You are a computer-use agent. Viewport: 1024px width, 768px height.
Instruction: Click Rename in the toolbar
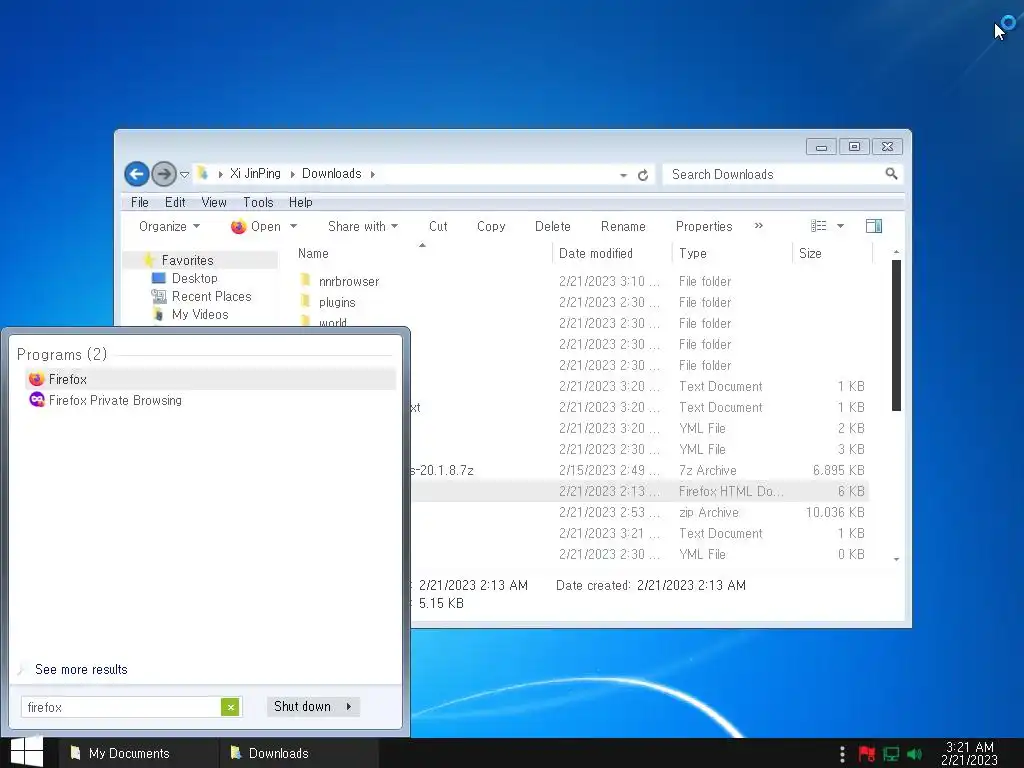pyautogui.click(x=623, y=227)
